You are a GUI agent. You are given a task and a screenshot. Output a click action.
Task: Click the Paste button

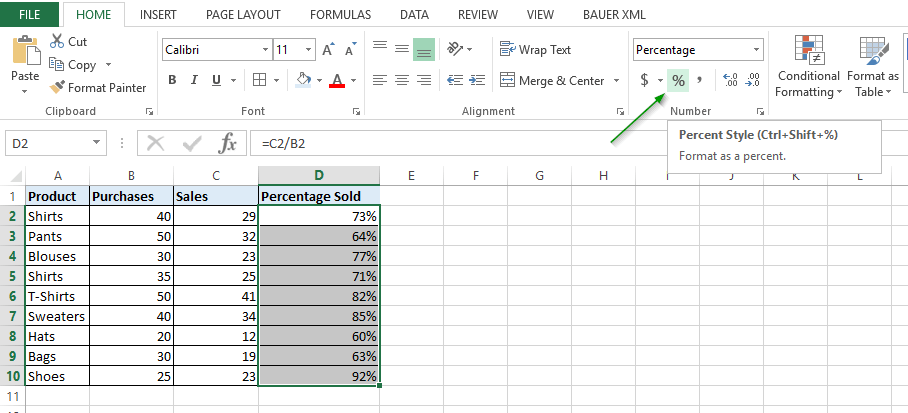pos(25,62)
